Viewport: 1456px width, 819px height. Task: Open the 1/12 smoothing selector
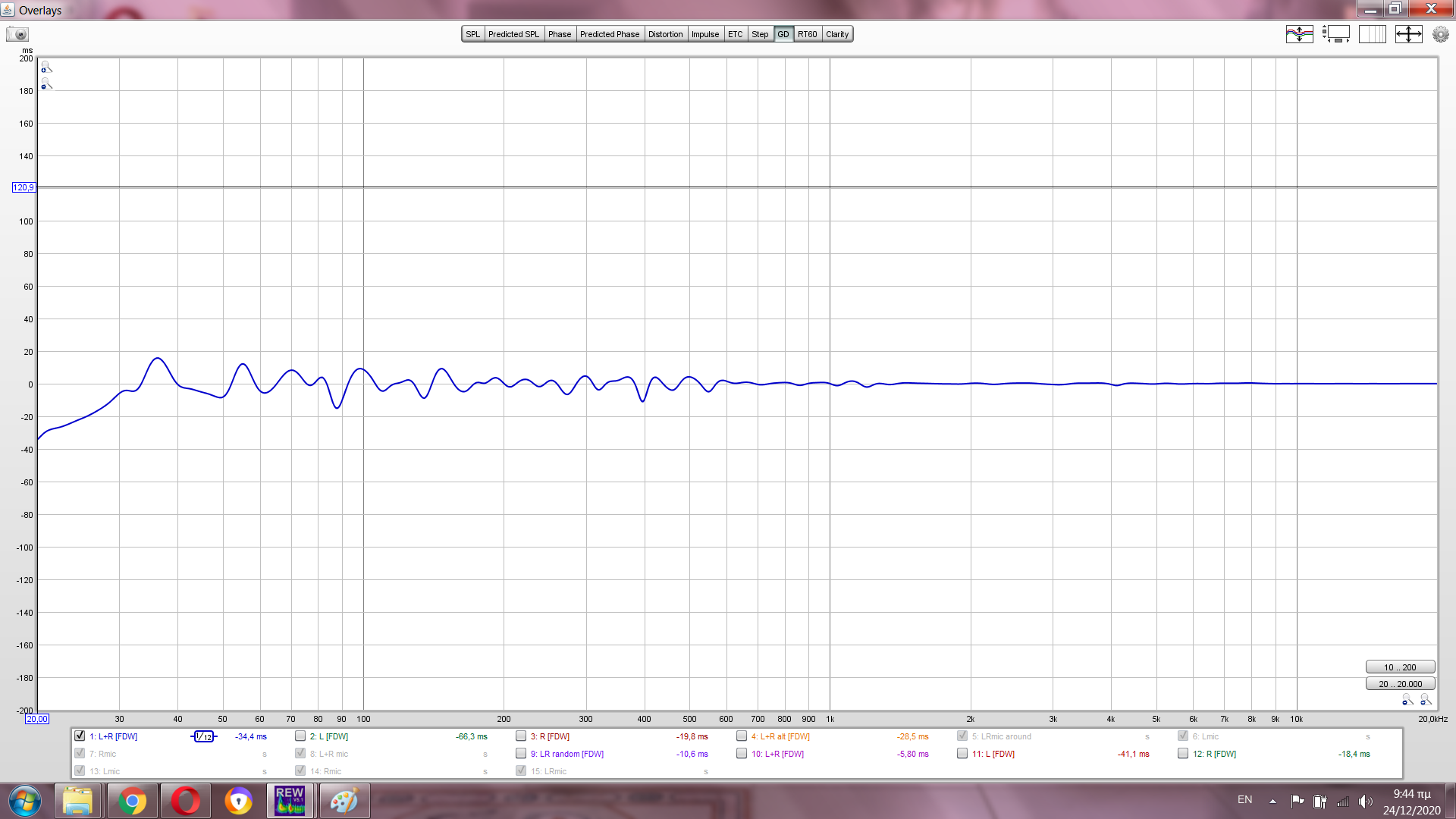pyautogui.click(x=204, y=736)
